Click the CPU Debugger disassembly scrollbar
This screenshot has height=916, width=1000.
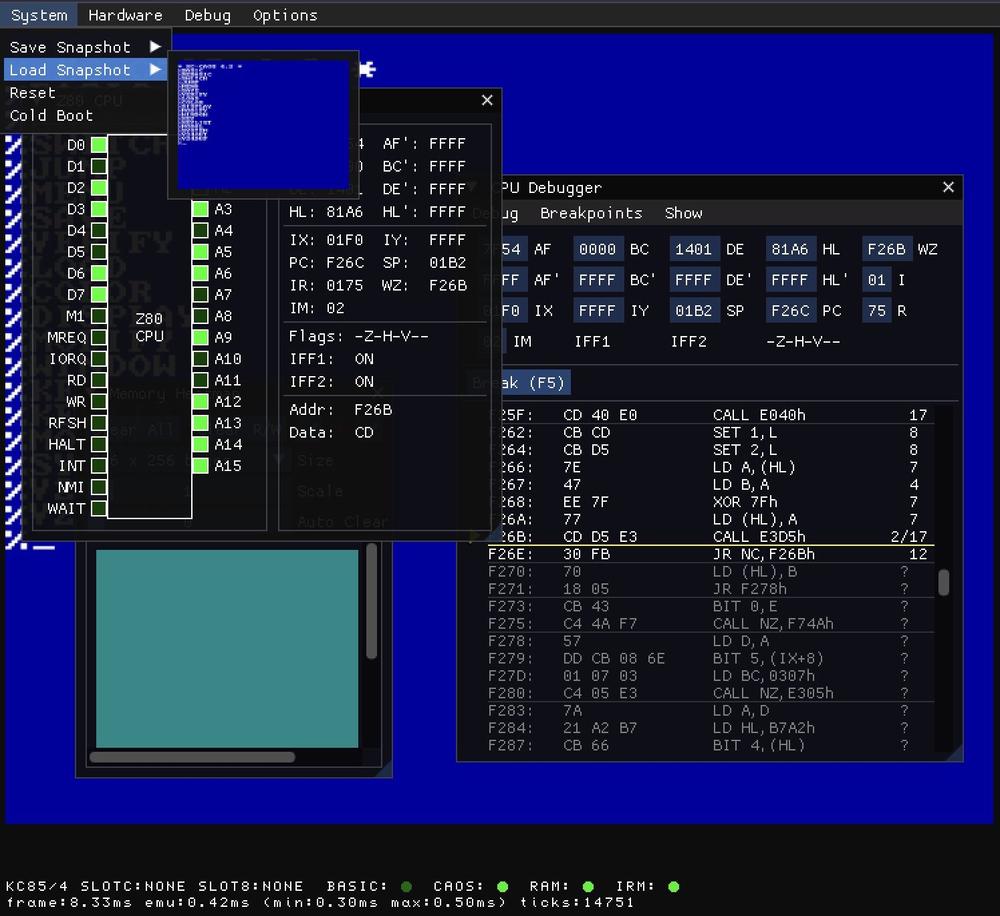coord(944,582)
